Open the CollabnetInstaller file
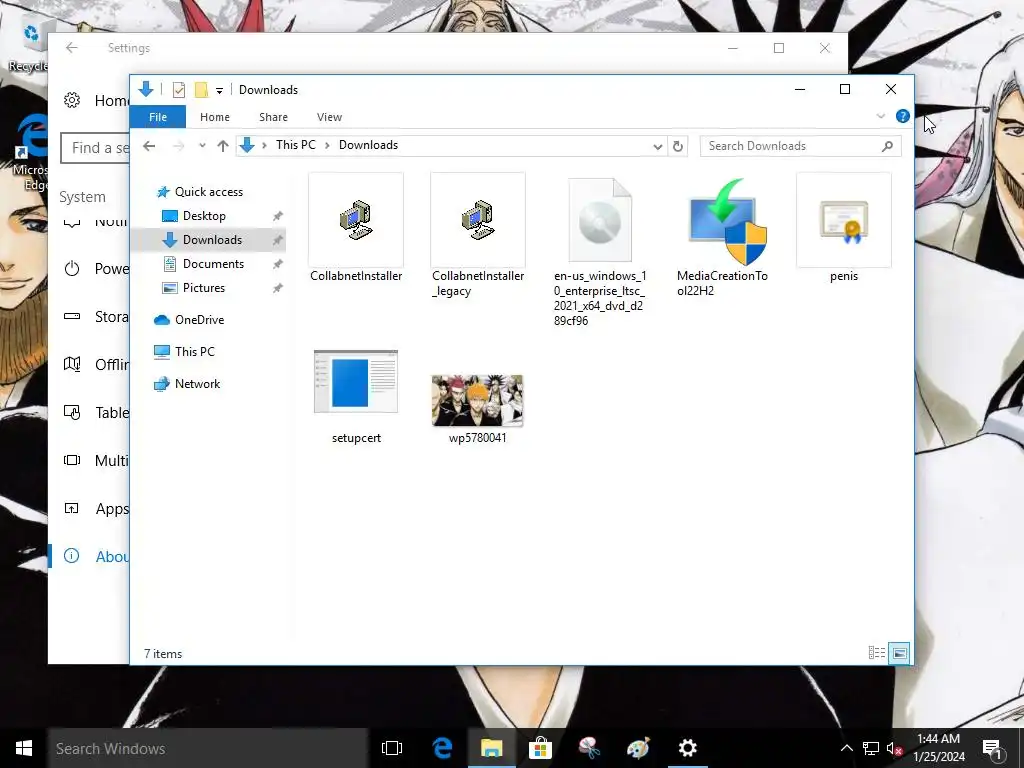The image size is (1024, 768). point(356,228)
